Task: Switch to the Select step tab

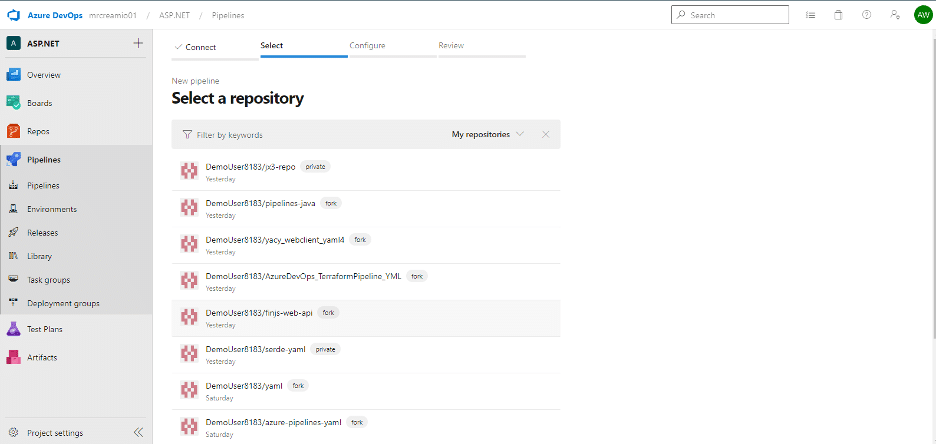Action: pos(304,47)
